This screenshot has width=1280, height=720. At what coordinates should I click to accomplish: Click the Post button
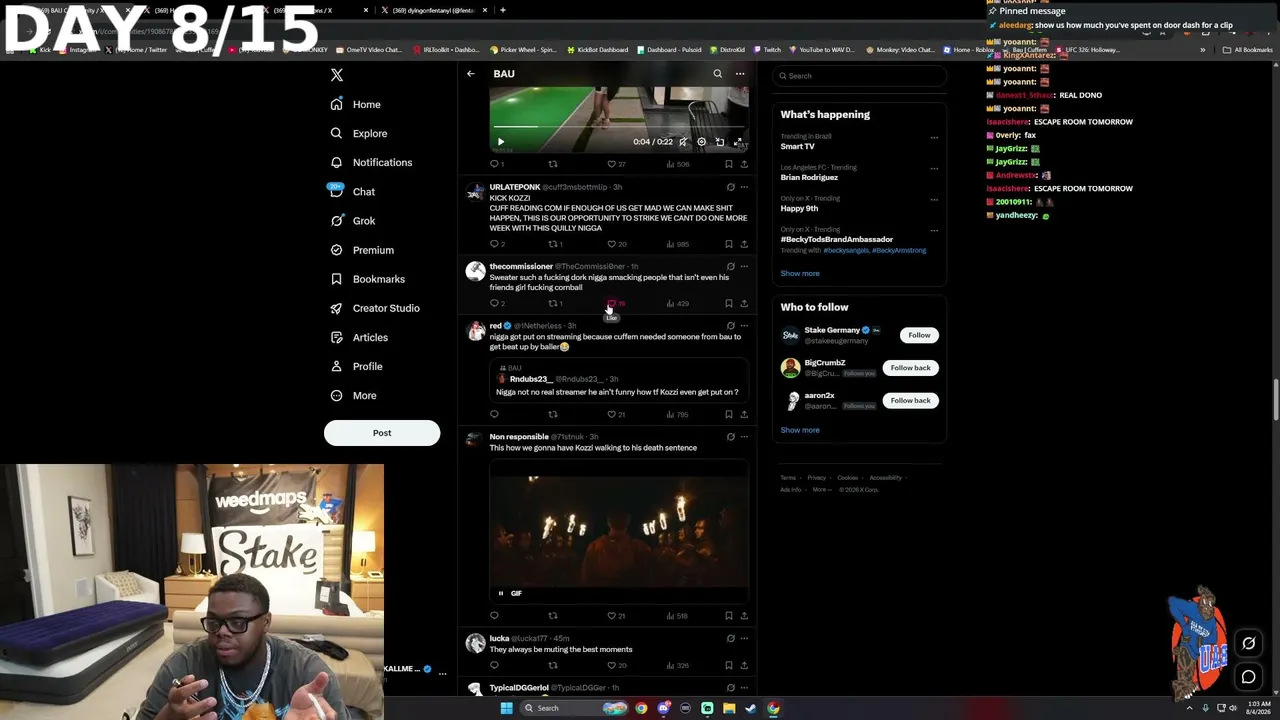pyautogui.click(x=382, y=433)
